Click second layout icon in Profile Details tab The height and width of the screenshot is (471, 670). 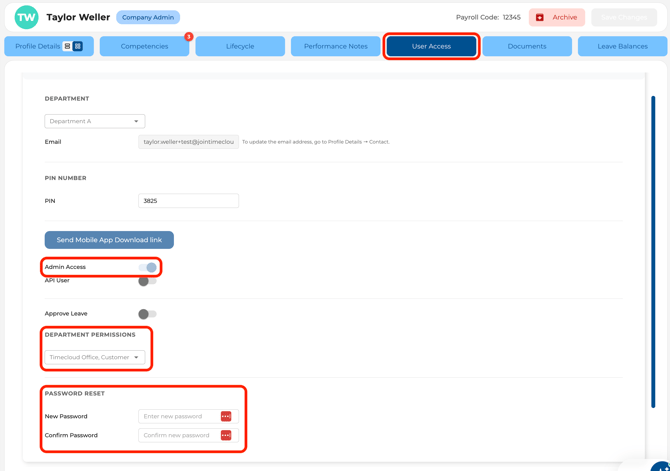[78, 46]
